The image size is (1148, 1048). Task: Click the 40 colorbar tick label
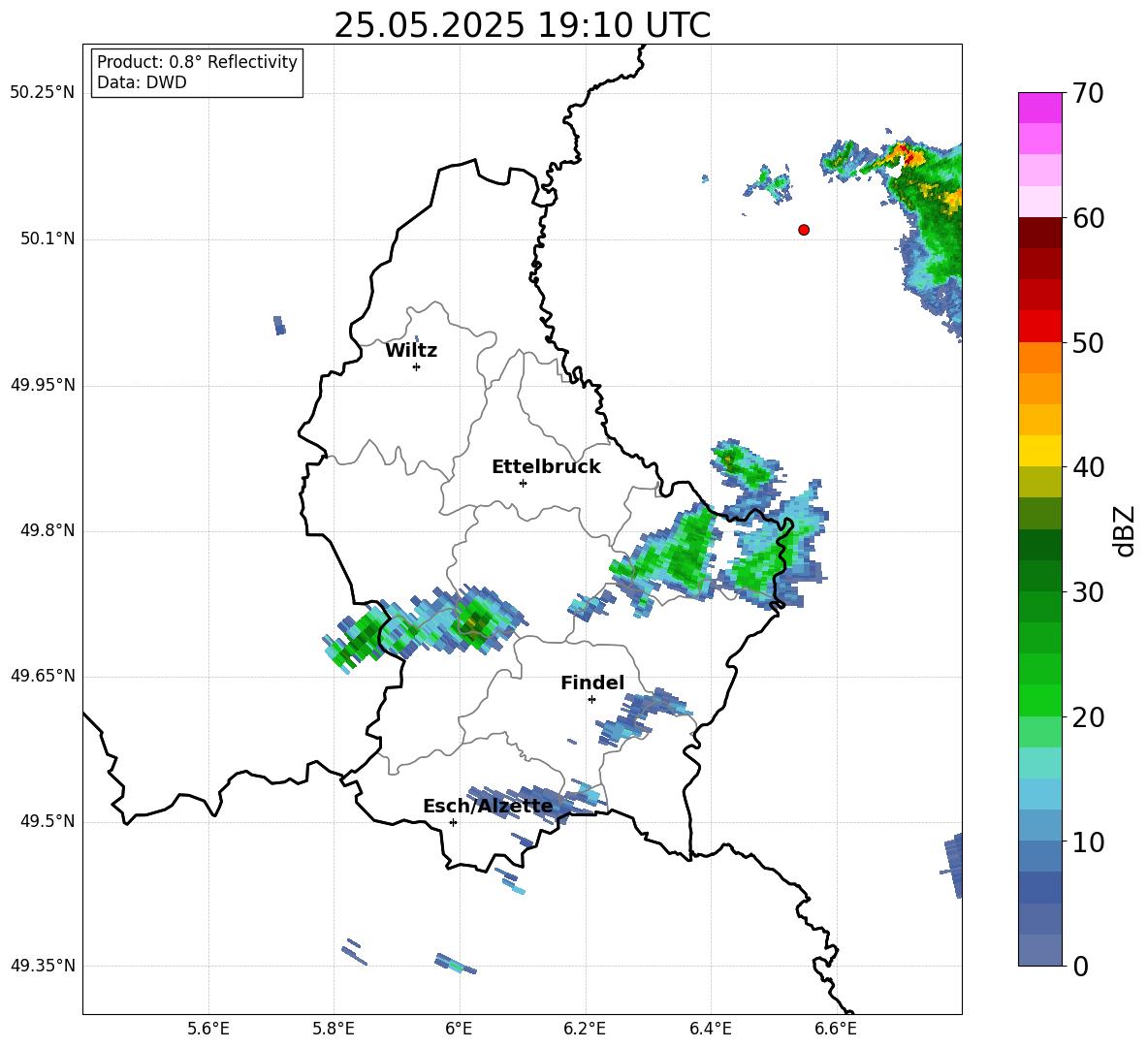[x=1088, y=467]
